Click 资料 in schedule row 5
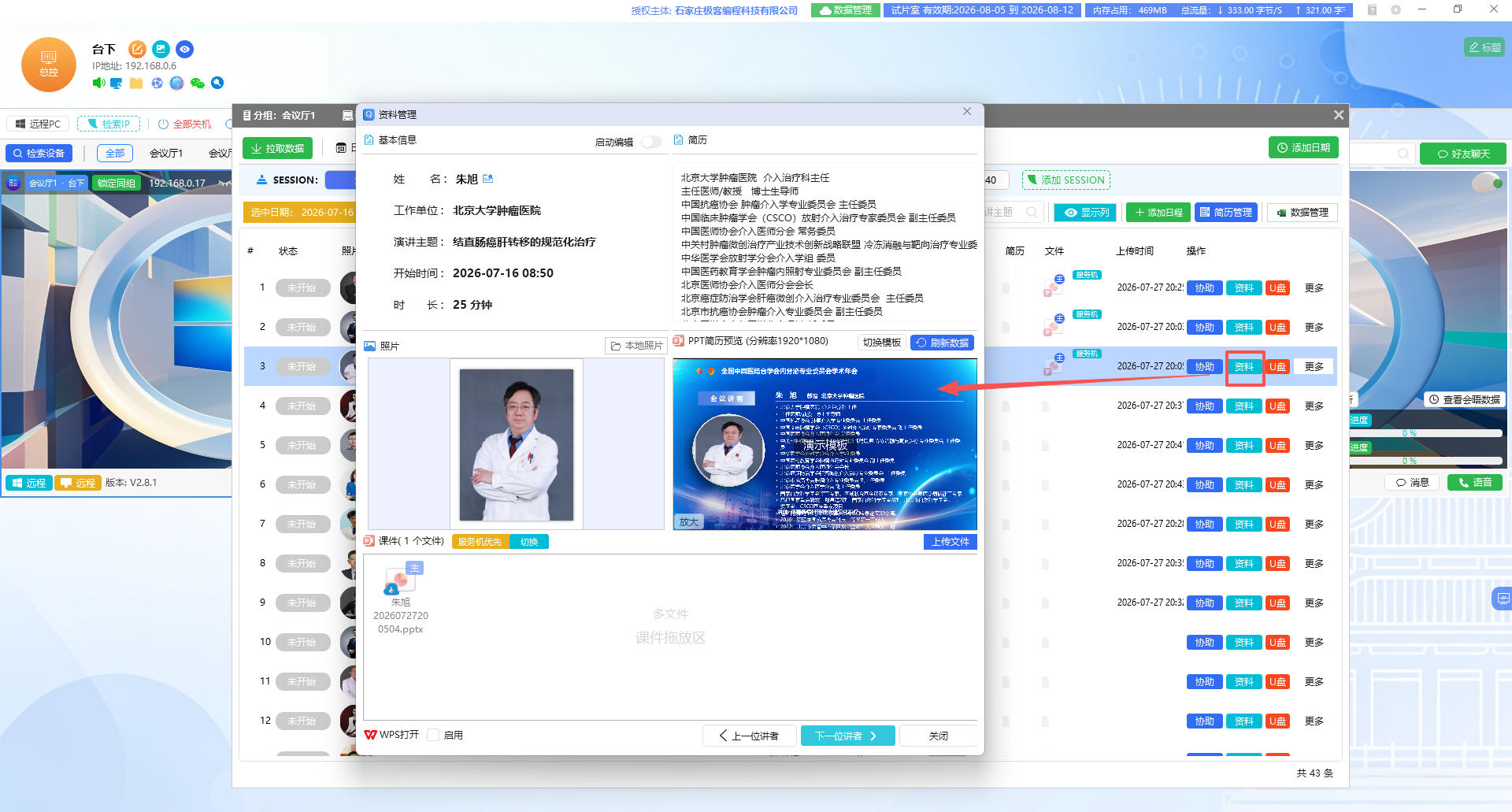The height and width of the screenshot is (812, 1512). pos(1244,446)
